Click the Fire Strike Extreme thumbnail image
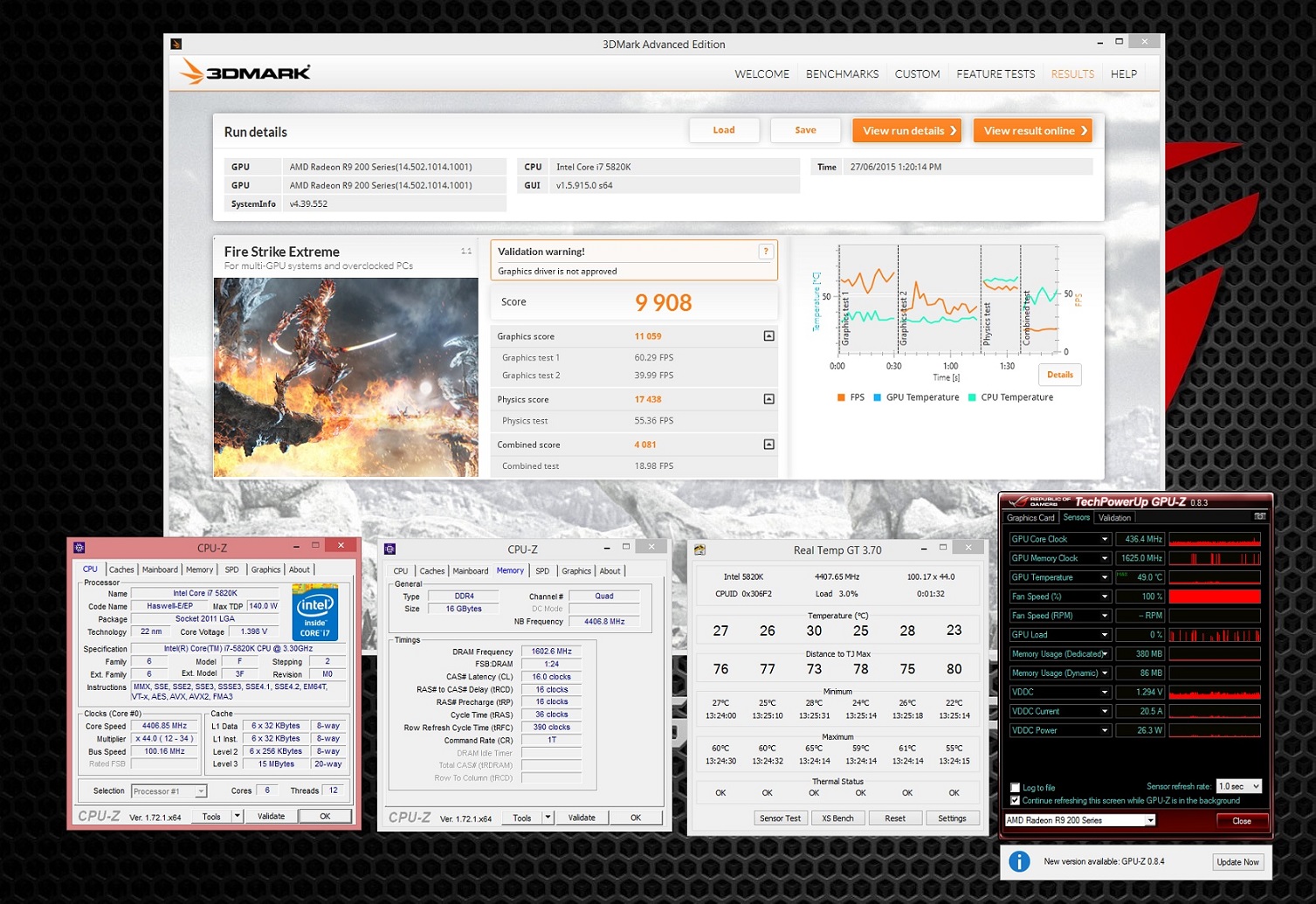 pyautogui.click(x=346, y=377)
